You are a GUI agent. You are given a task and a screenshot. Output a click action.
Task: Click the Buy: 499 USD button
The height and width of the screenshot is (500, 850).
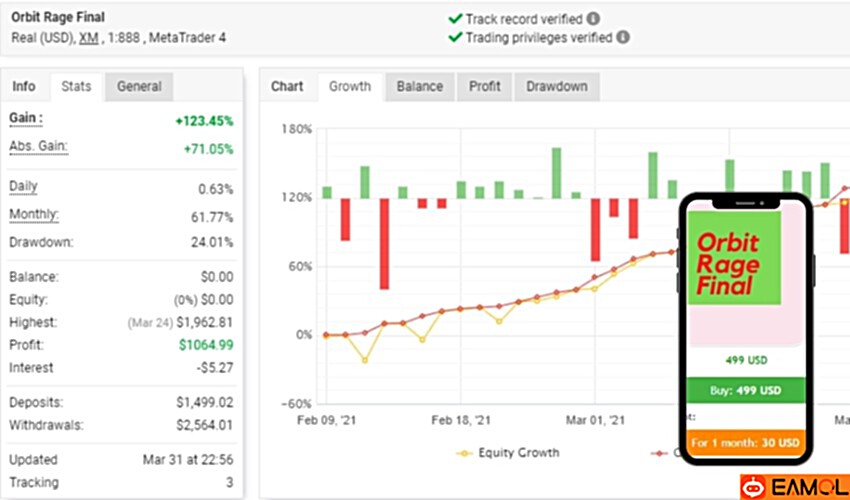(745, 390)
